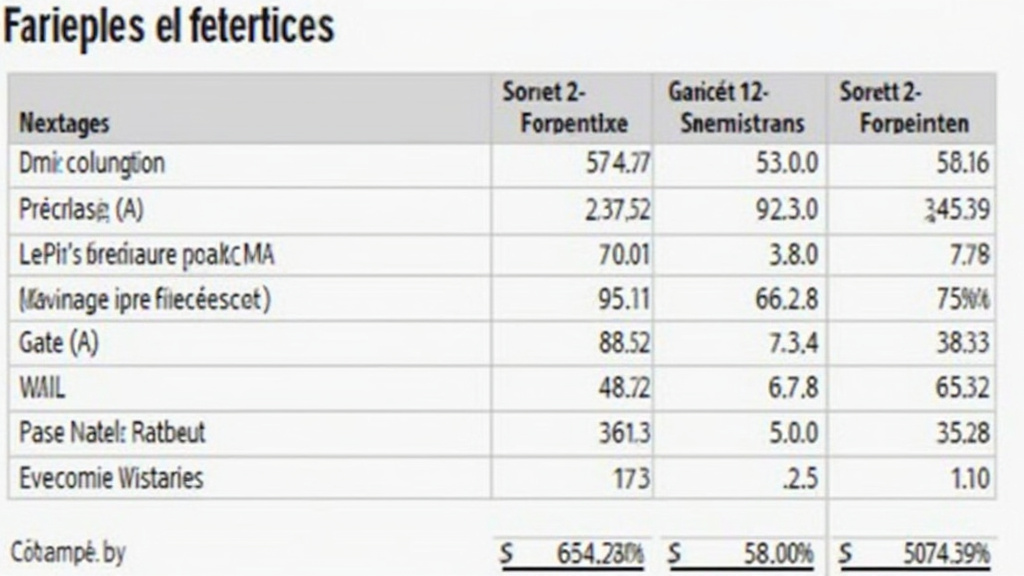
Task: Select the 'Gate (A)' row label
Action: click(x=59, y=343)
